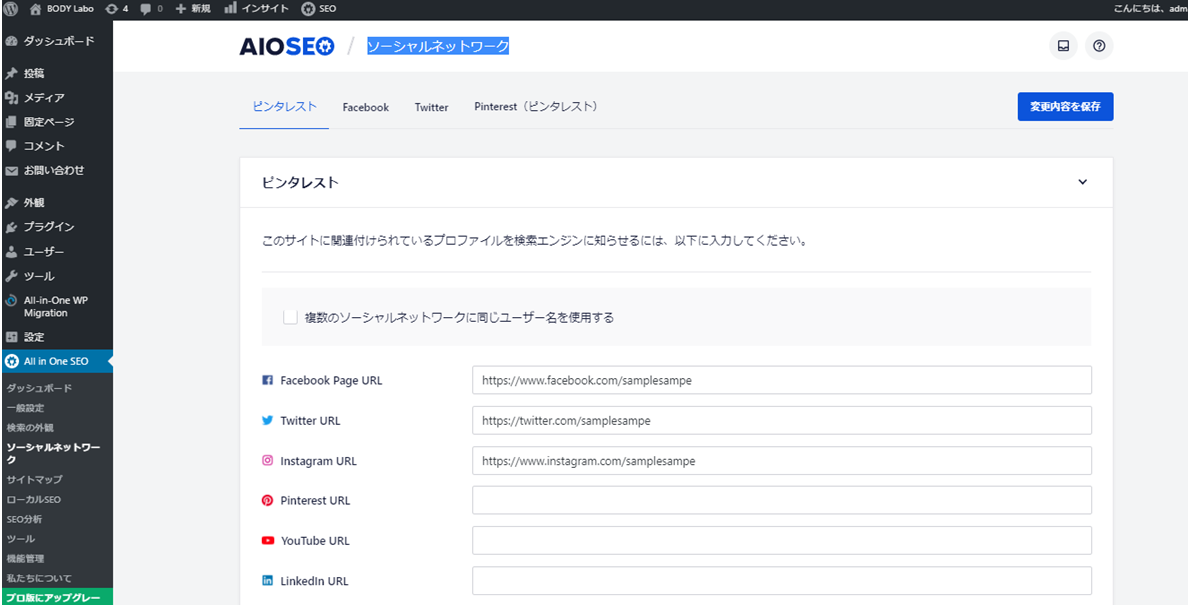Viewport: 1190px width, 605px height.
Task: Open インサイト in the admin bar
Action: click(257, 9)
